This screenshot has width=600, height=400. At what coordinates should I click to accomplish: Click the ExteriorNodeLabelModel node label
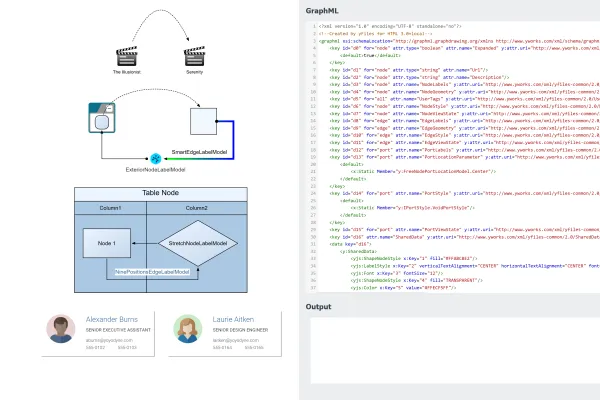[155, 170]
